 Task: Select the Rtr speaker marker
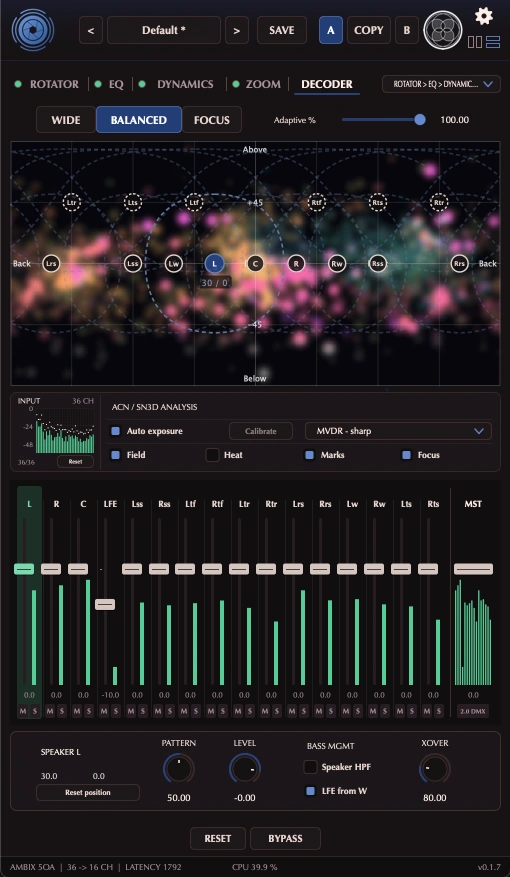pos(439,202)
